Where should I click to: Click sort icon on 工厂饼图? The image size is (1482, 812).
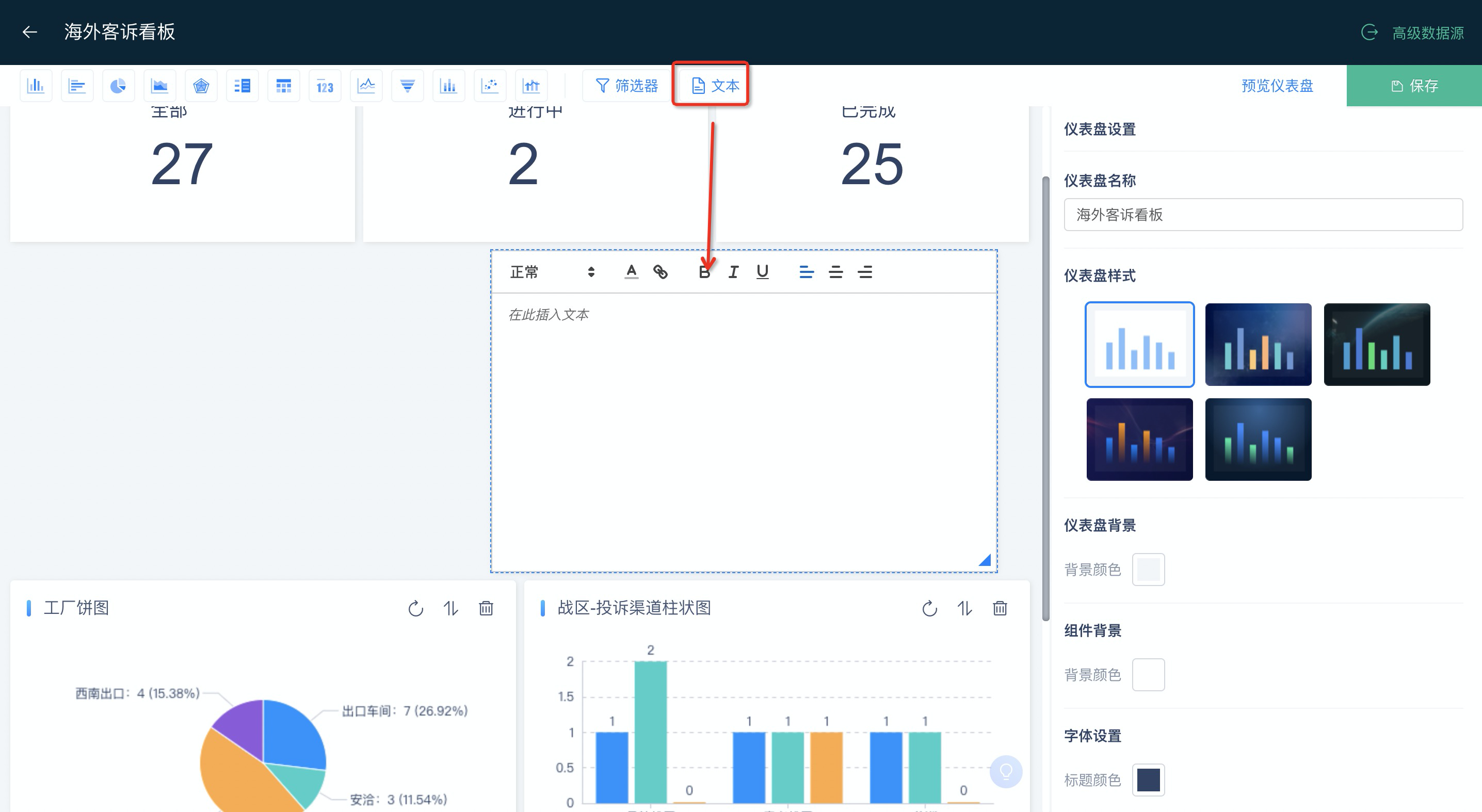[x=450, y=608]
